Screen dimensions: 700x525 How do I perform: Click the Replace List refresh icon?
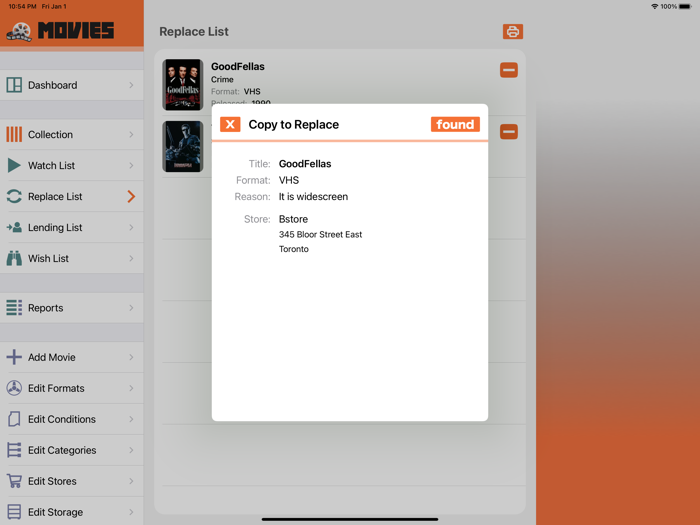pyautogui.click(x=14, y=196)
